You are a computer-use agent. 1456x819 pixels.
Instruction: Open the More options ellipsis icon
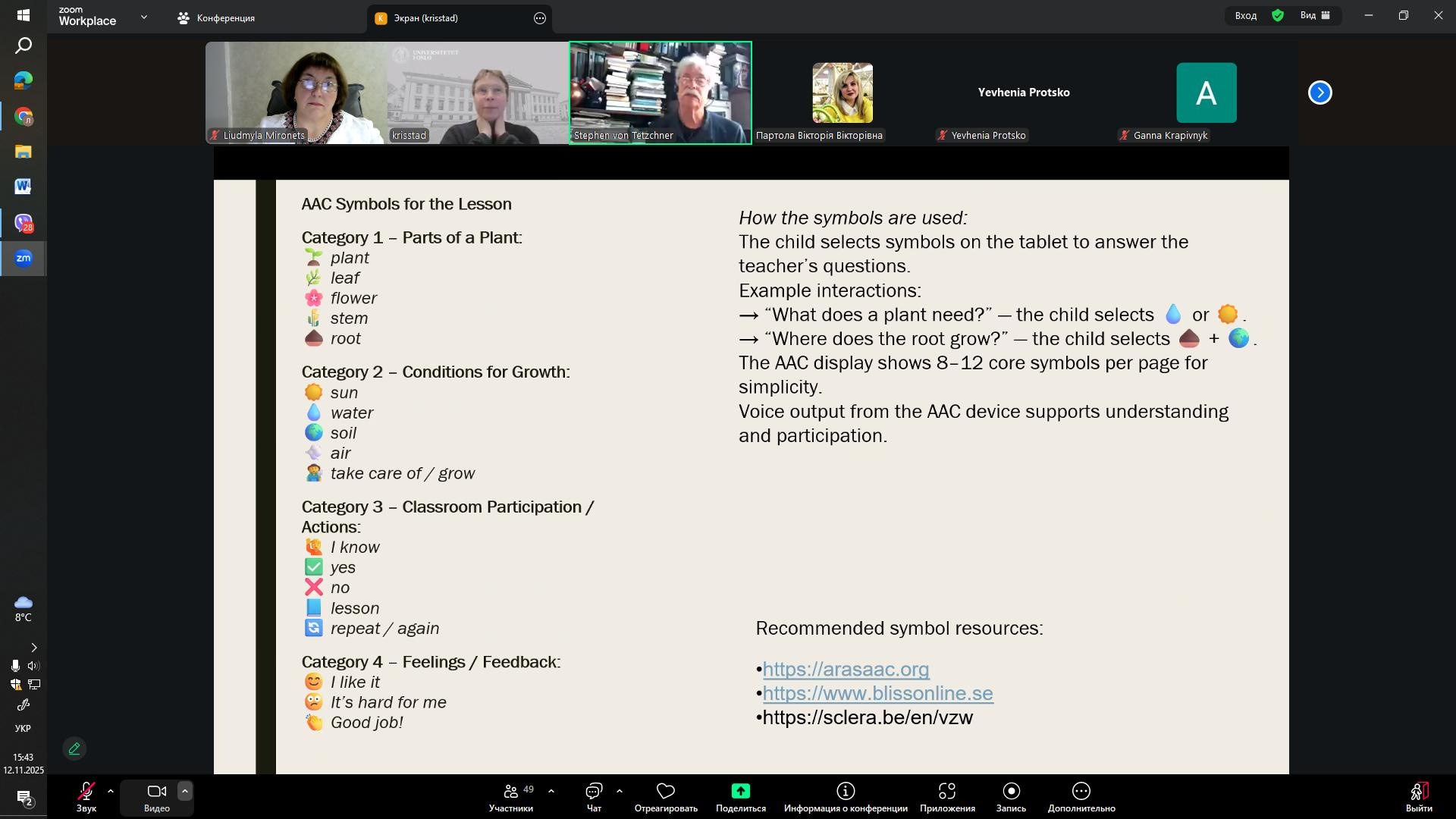(x=1081, y=792)
